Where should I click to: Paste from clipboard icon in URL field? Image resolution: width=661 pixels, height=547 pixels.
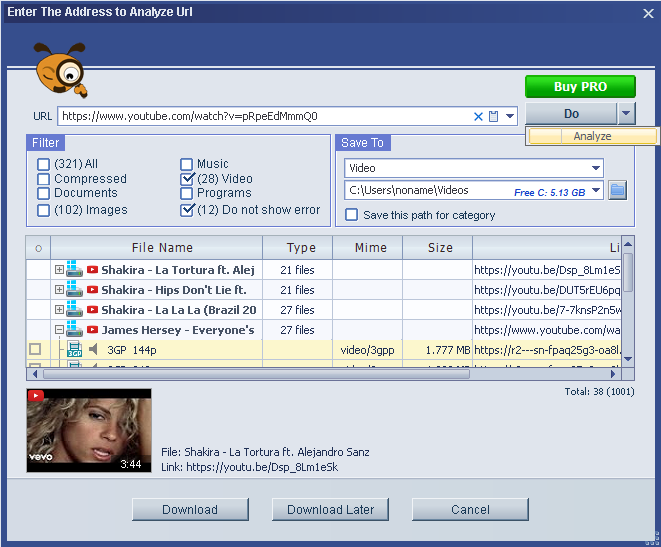point(493,116)
